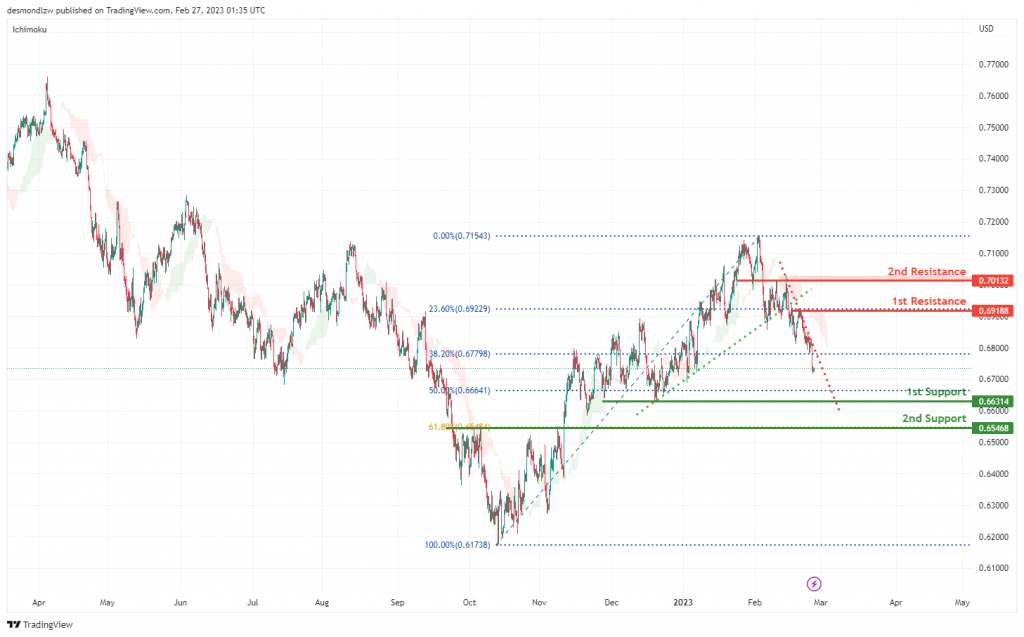
Task: Click the 0.66314 support price tag
Action: [993, 402]
